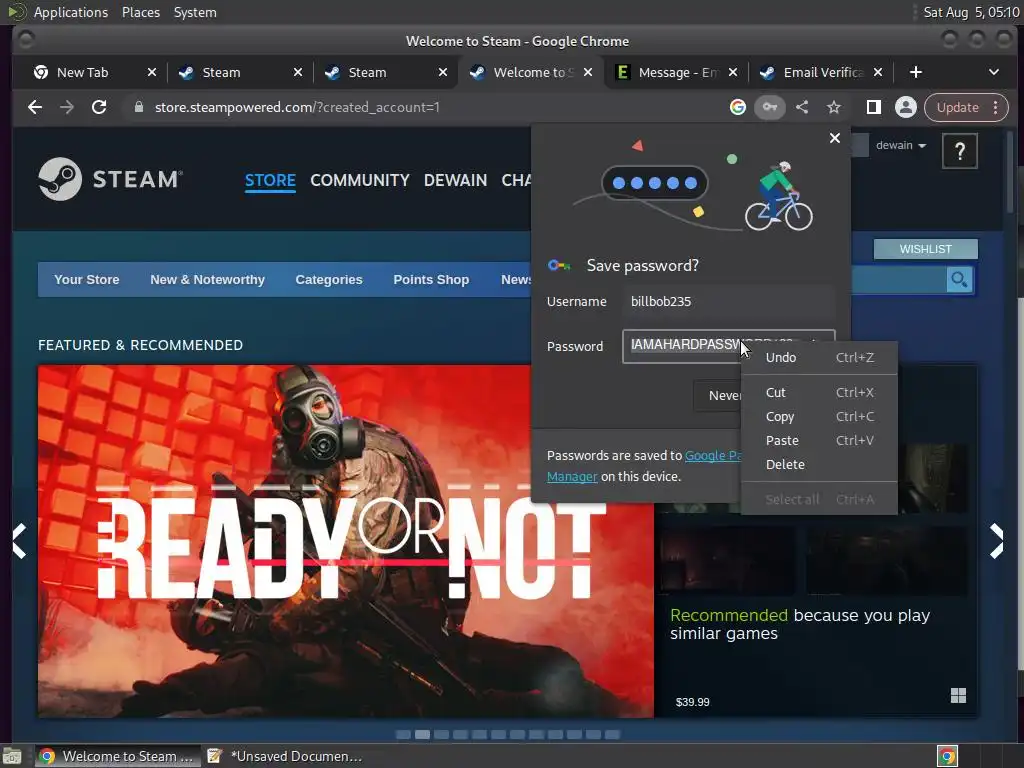Open a new Chrome tab with plus
Viewport: 1024px width, 768px height.
pos(916,72)
